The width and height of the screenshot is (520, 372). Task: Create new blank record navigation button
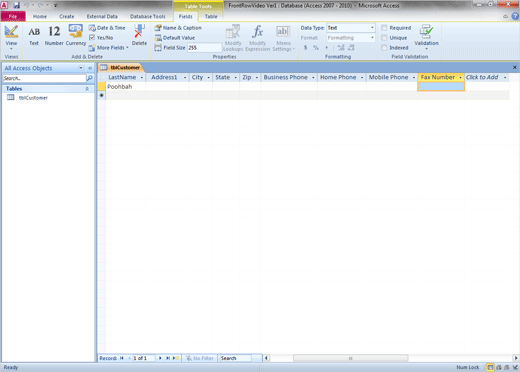click(x=176, y=358)
